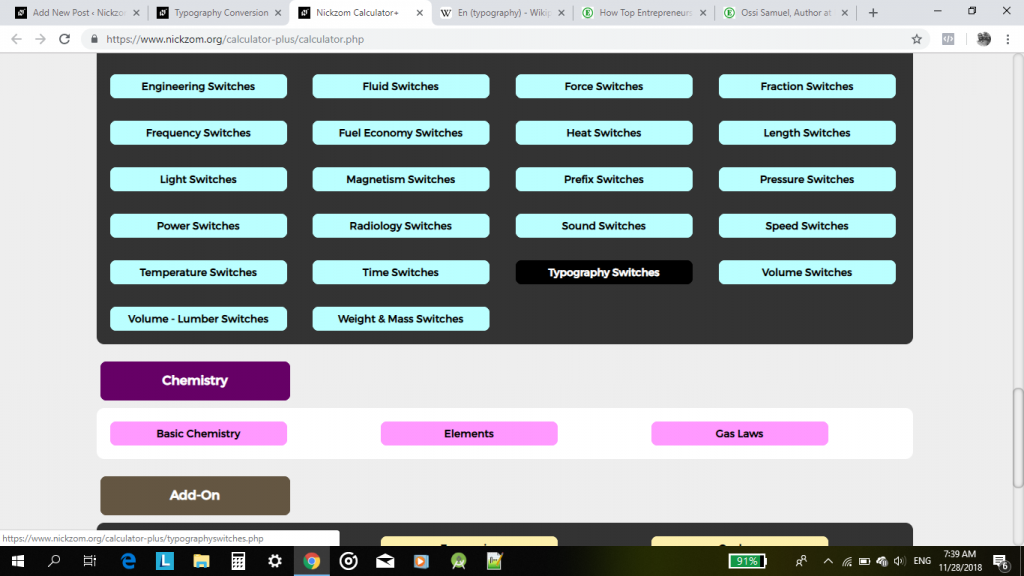Click the site padlock icon
1024x576 pixels.
pos(94,39)
